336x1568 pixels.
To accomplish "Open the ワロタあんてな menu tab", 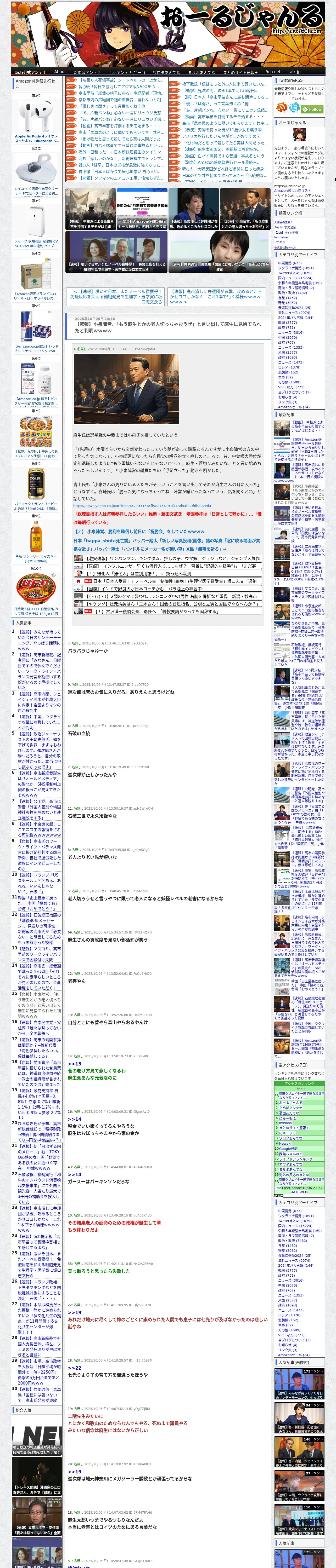I will [x=166, y=72].
